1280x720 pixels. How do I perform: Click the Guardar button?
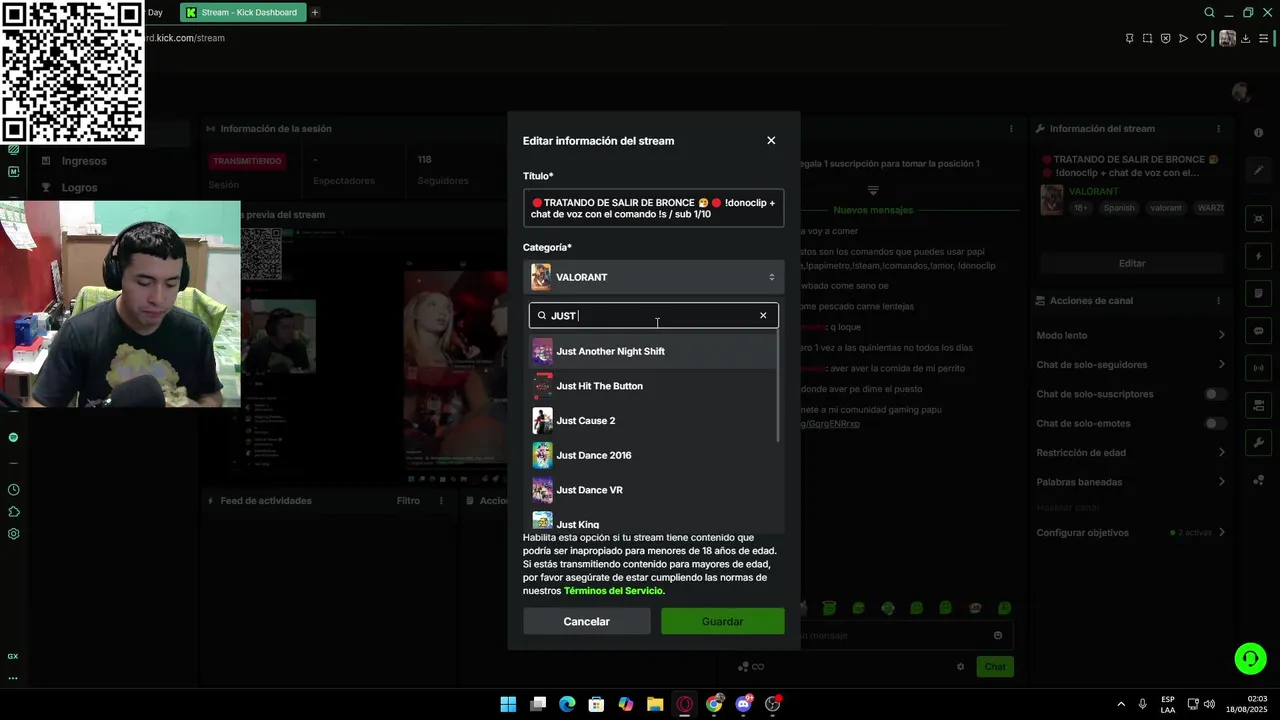click(722, 621)
